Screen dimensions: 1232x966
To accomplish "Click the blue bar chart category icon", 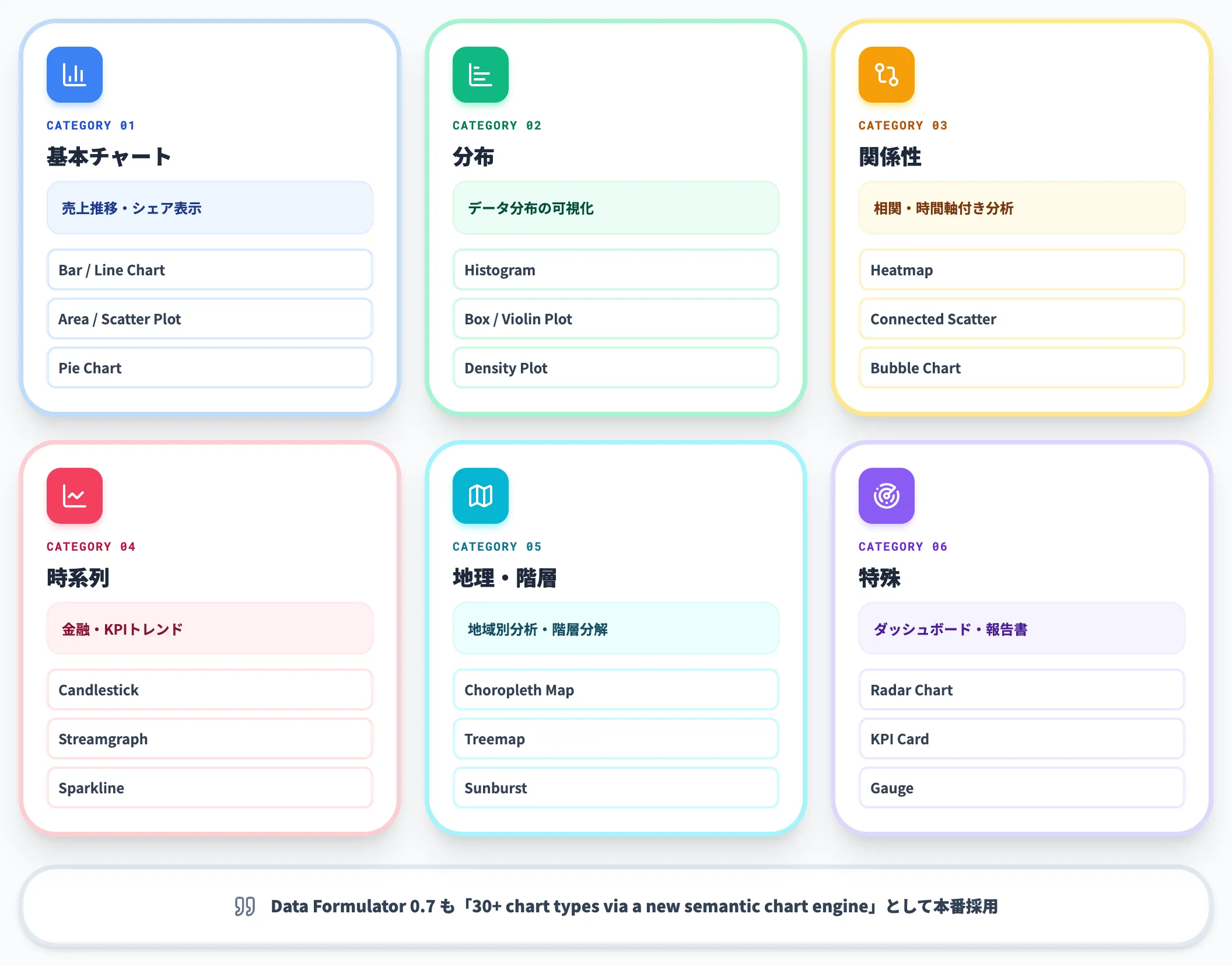I will pos(75,75).
